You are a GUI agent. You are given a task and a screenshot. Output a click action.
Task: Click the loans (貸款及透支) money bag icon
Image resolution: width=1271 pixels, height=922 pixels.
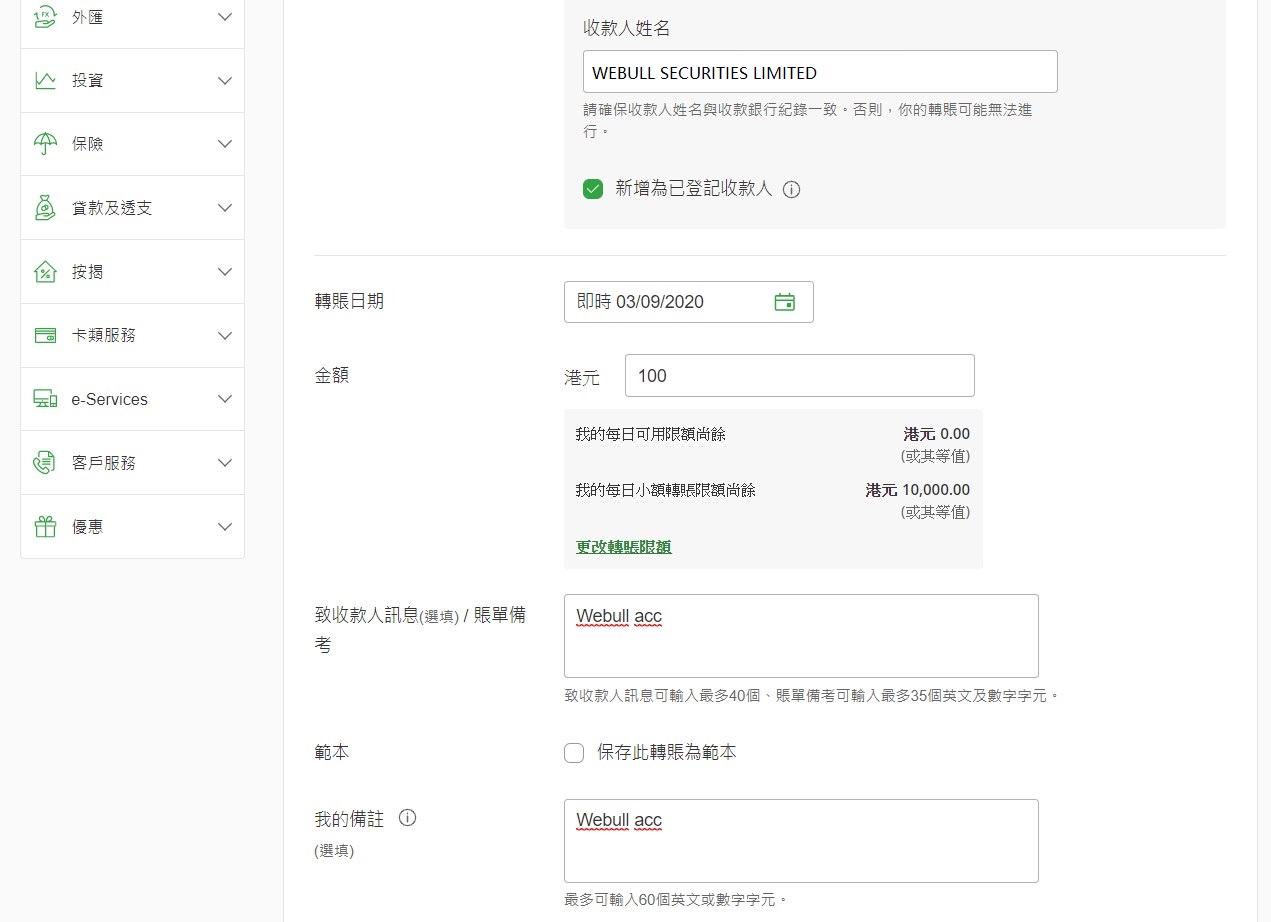(45, 208)
